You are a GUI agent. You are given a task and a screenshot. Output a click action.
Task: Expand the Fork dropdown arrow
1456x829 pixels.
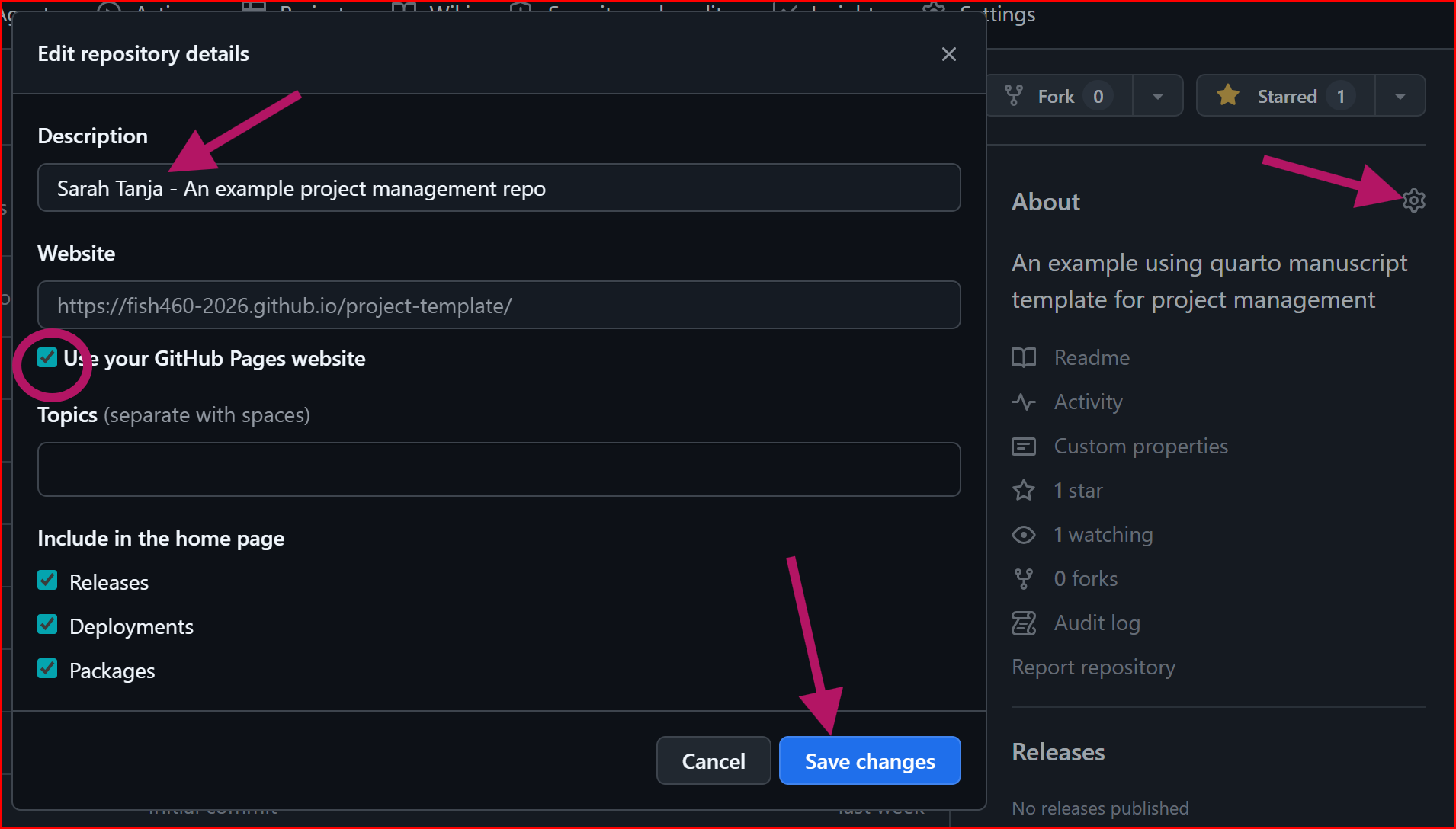[x=1157, y=95]
